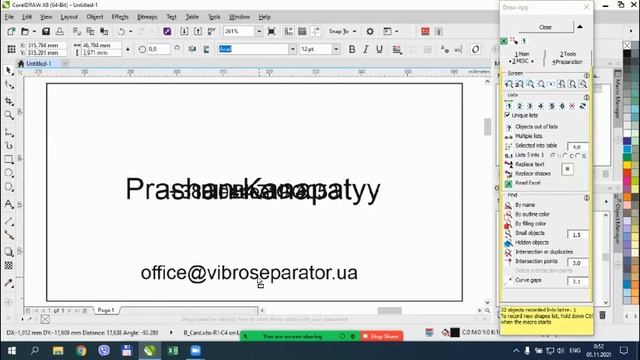Click the Selected into table value field
Screen dimensions: 640x360
click(x=578, y=147)
